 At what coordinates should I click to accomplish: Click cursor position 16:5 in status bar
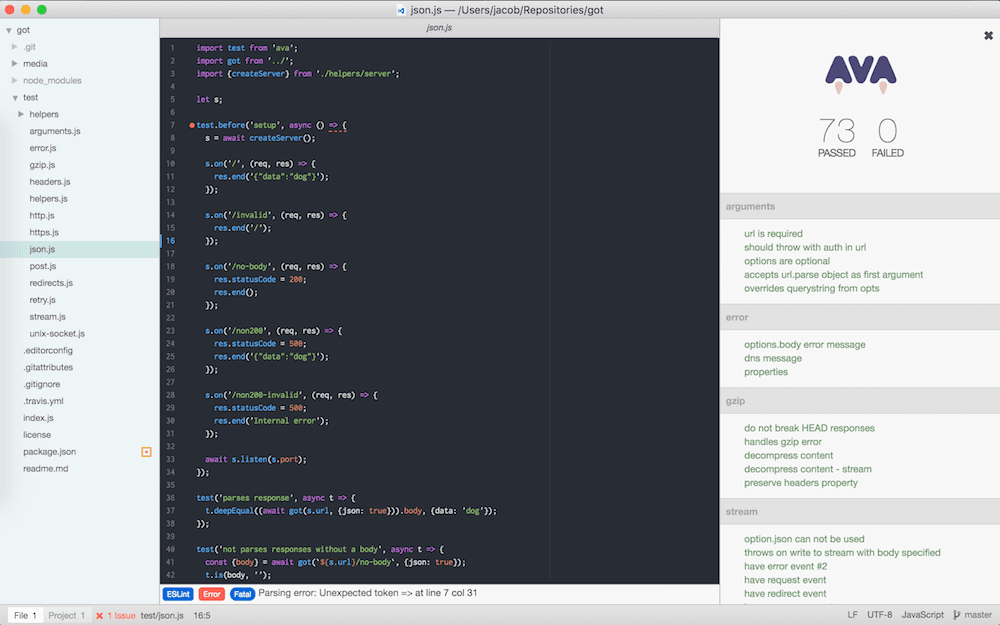[x=202, y=615]
